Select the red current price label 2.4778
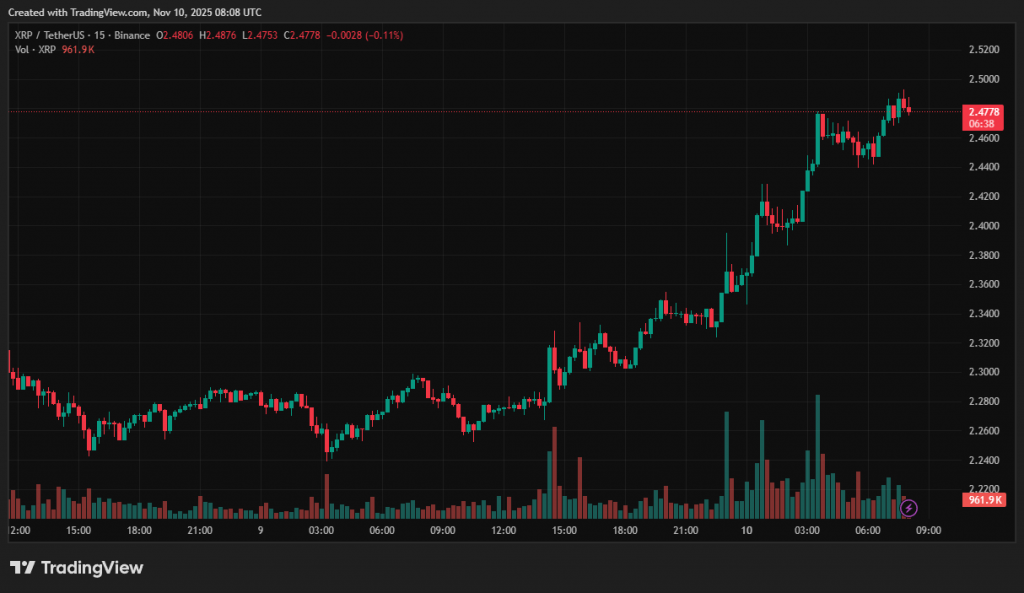 [979, 110]
